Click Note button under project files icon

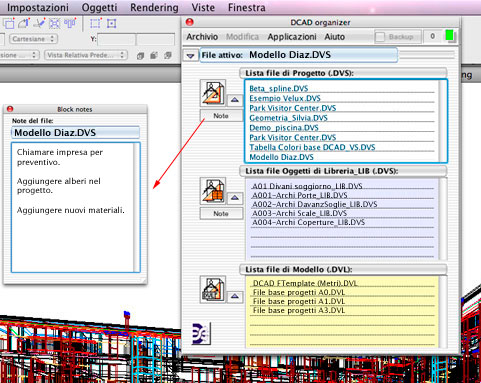[221, 116]
